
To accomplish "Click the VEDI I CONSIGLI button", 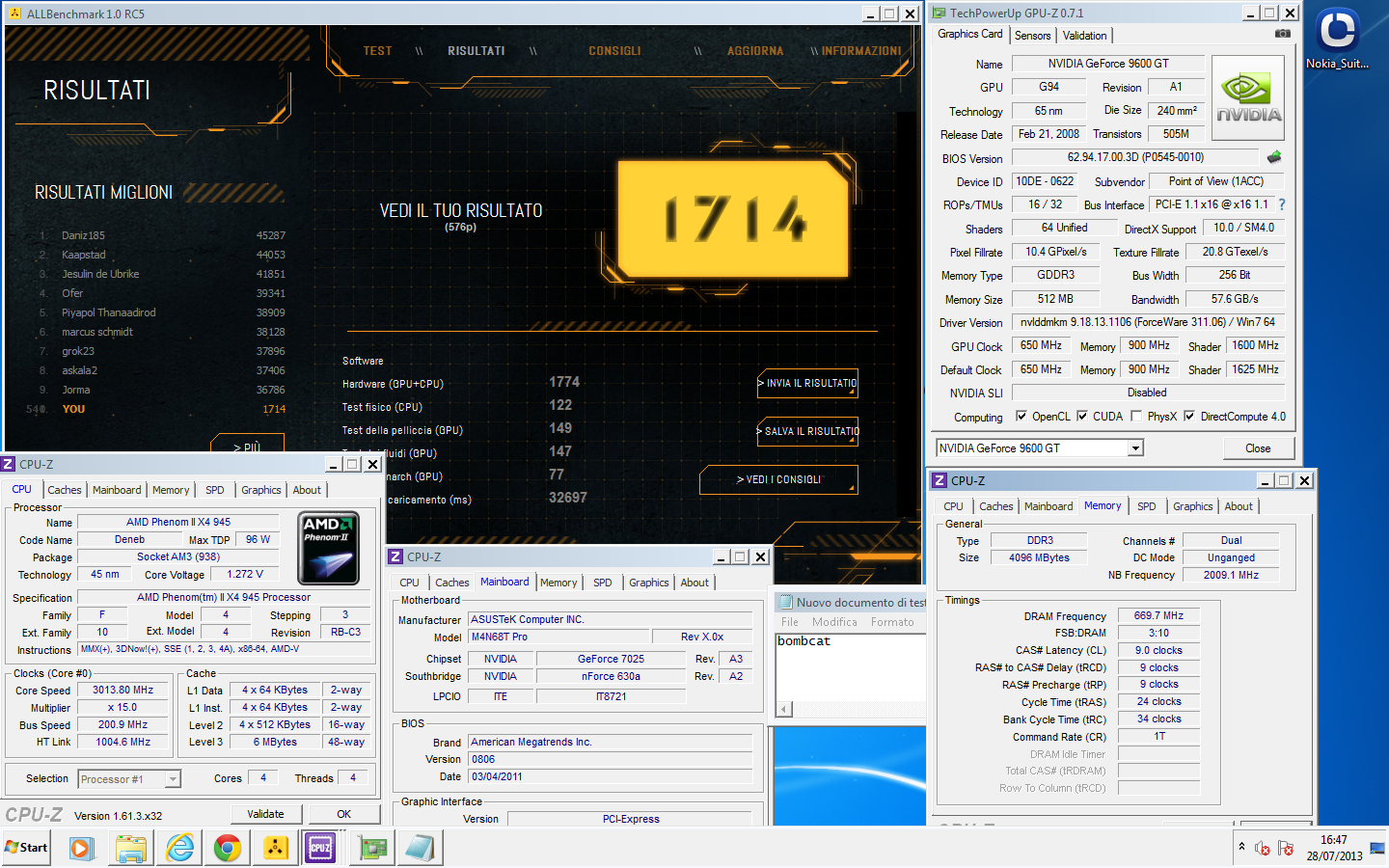I will pos(778,479).
